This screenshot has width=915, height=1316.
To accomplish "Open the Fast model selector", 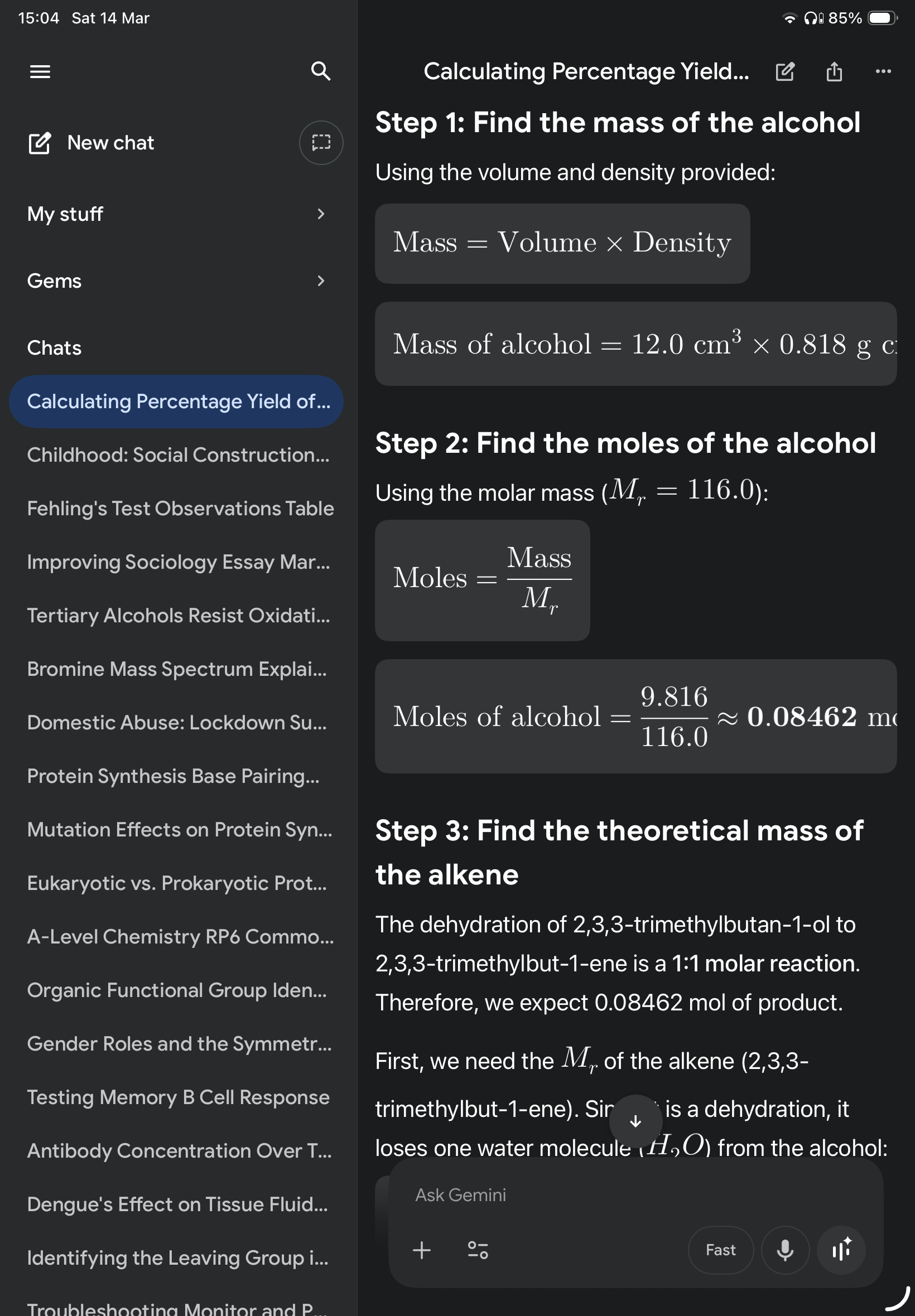I will (721, 1250).
